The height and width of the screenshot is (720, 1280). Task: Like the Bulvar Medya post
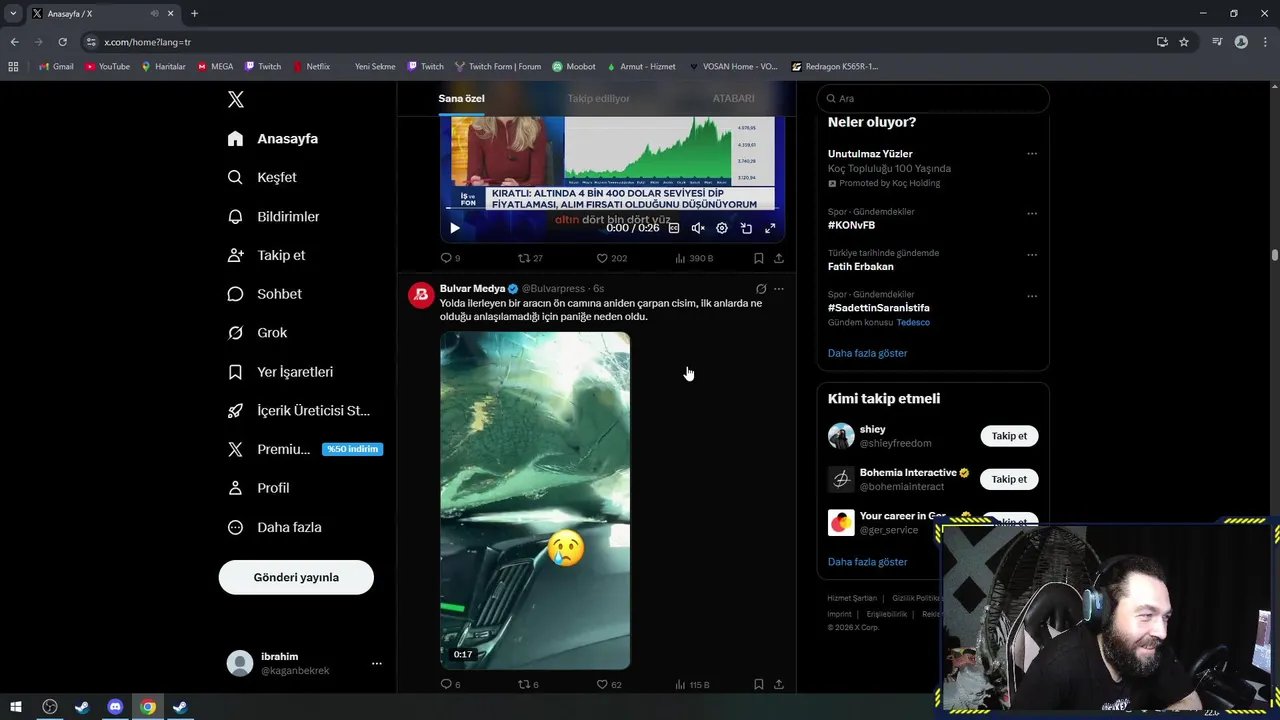(609, 685)
